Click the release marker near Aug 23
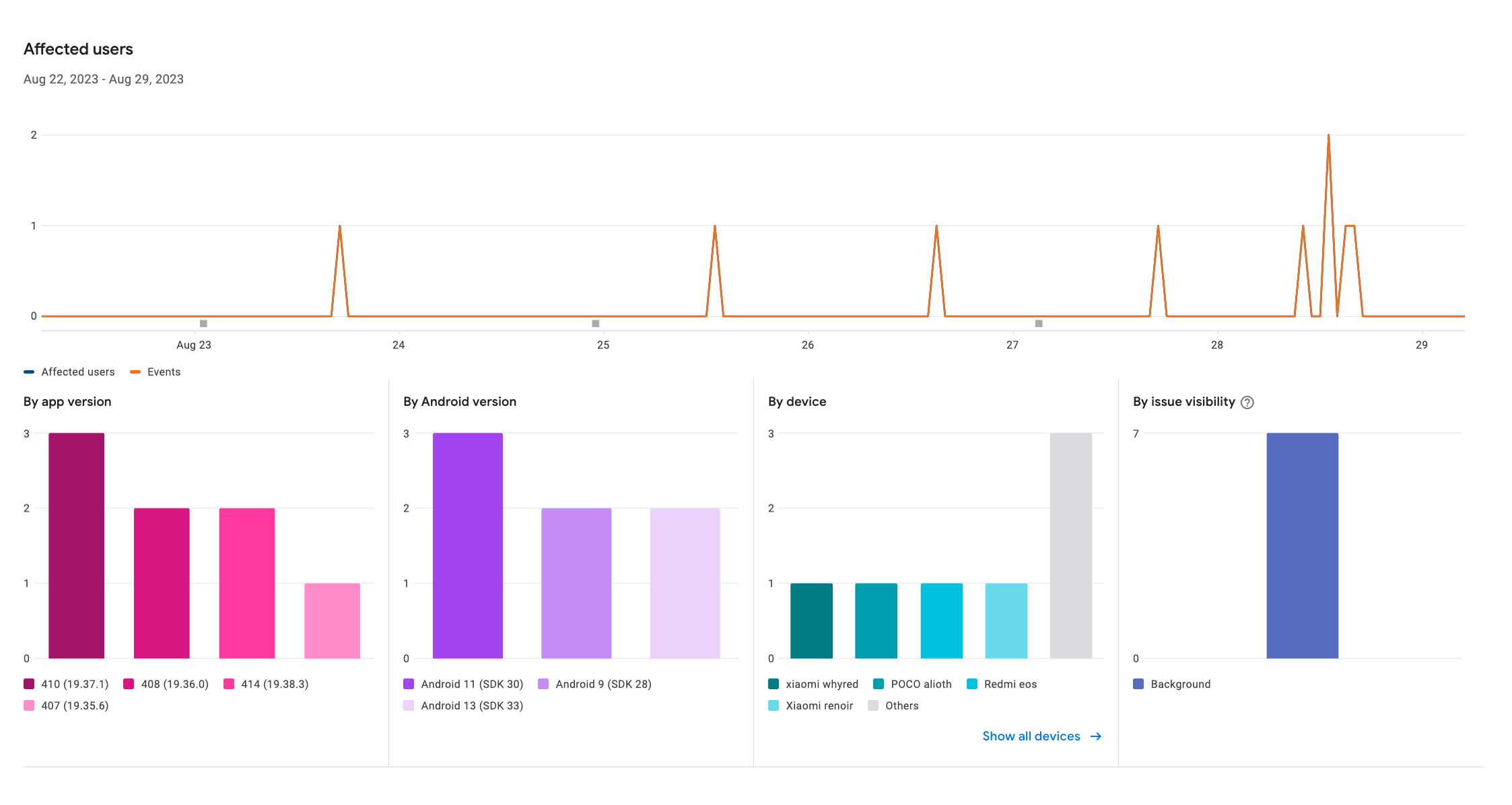 (203, 324)
